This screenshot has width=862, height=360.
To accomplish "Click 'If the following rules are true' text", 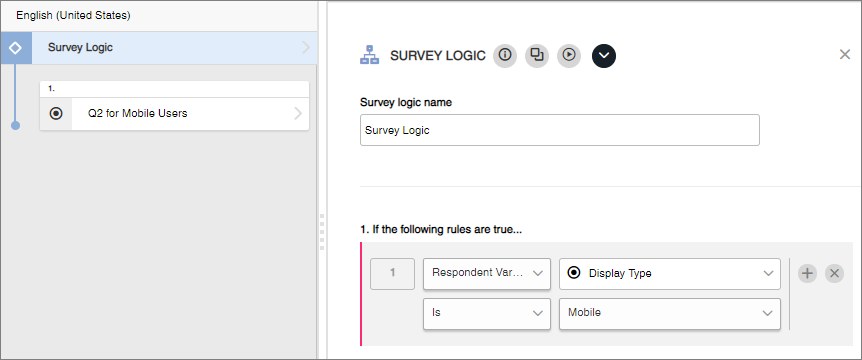I will pyautogui.click(x=441, y=229).
